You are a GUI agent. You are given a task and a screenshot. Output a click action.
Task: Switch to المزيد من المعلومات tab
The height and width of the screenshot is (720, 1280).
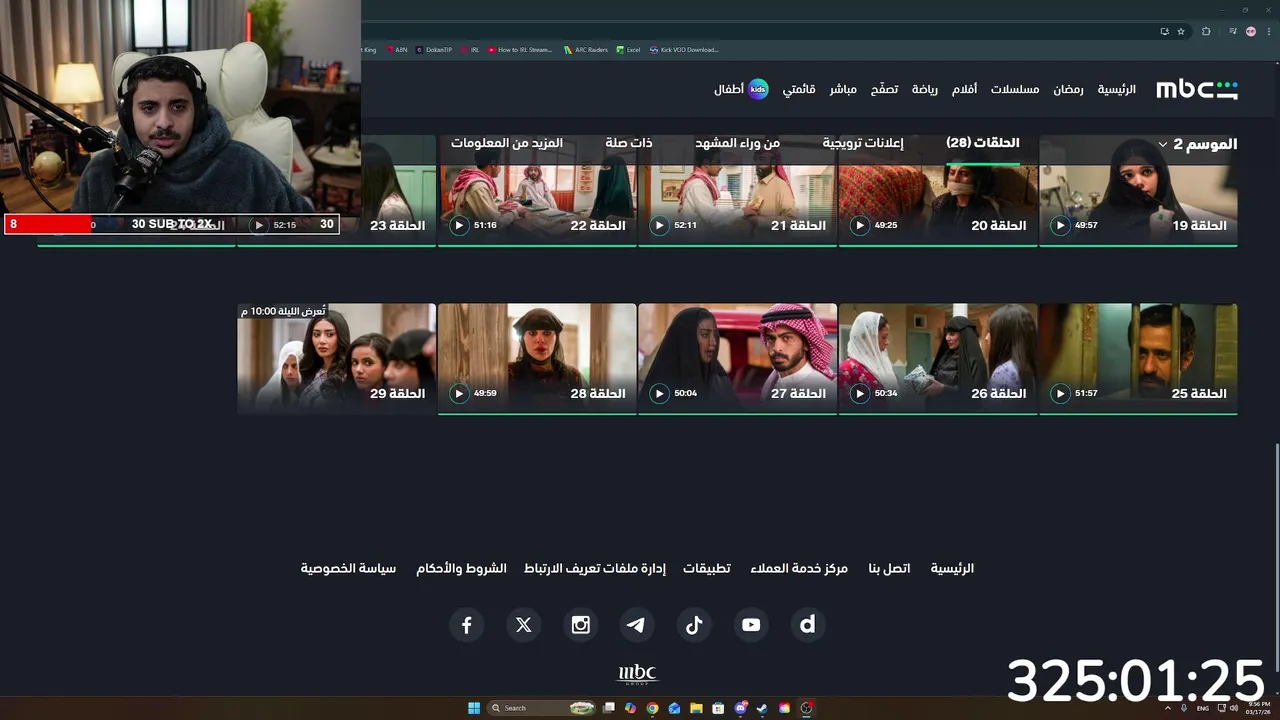[507, 143]
